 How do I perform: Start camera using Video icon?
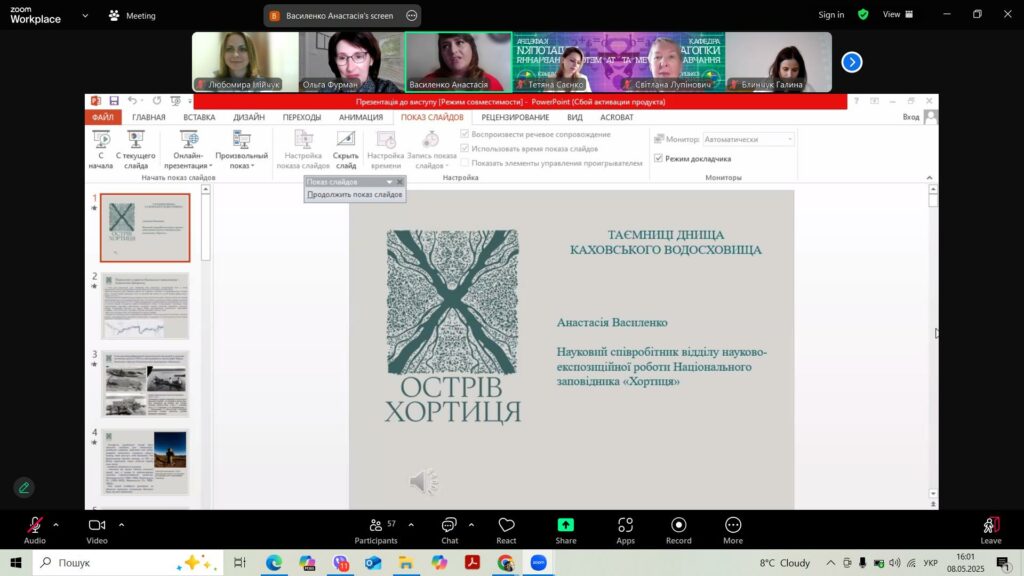tap(97, 525)
